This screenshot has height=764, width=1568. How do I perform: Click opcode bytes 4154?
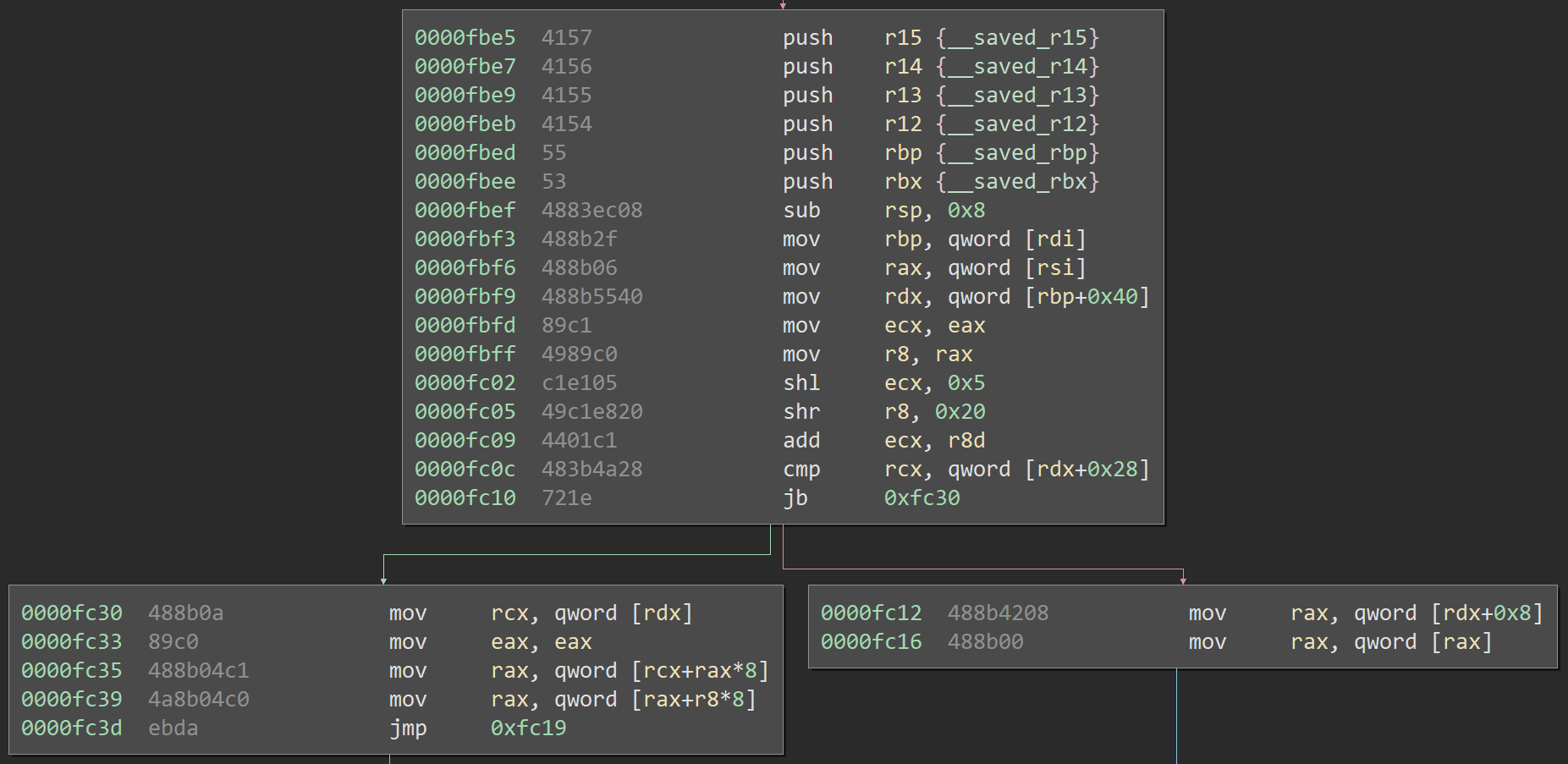[567, 124]
